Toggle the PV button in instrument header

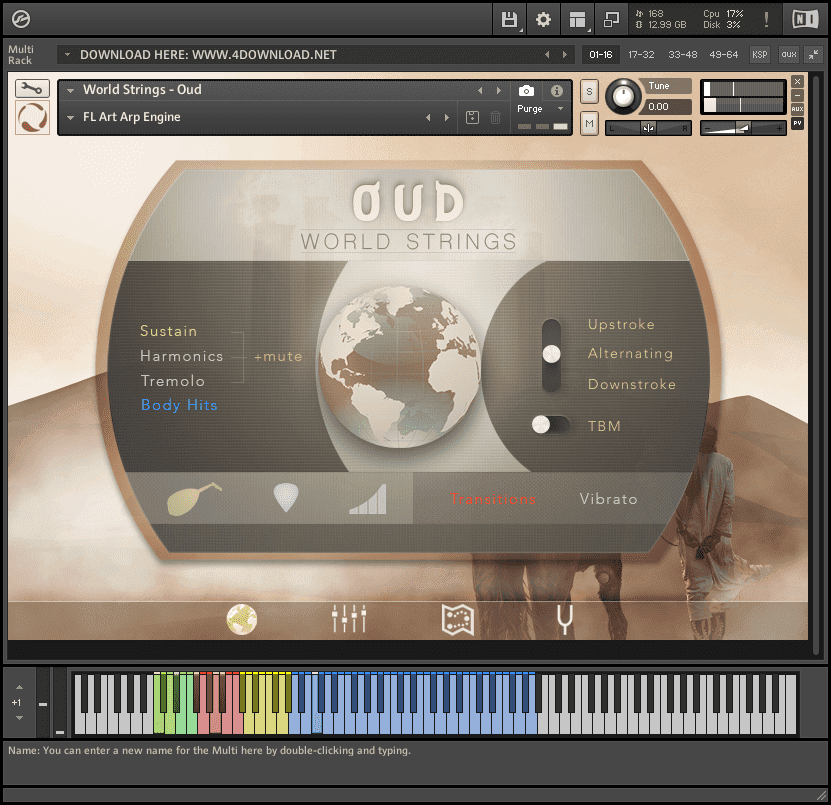tap(797, 123)
